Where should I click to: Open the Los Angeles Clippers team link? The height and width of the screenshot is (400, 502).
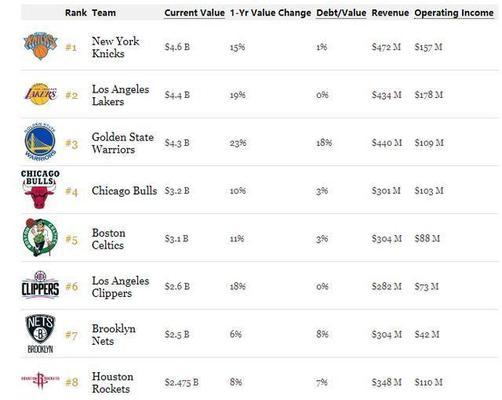coord(120,287)
